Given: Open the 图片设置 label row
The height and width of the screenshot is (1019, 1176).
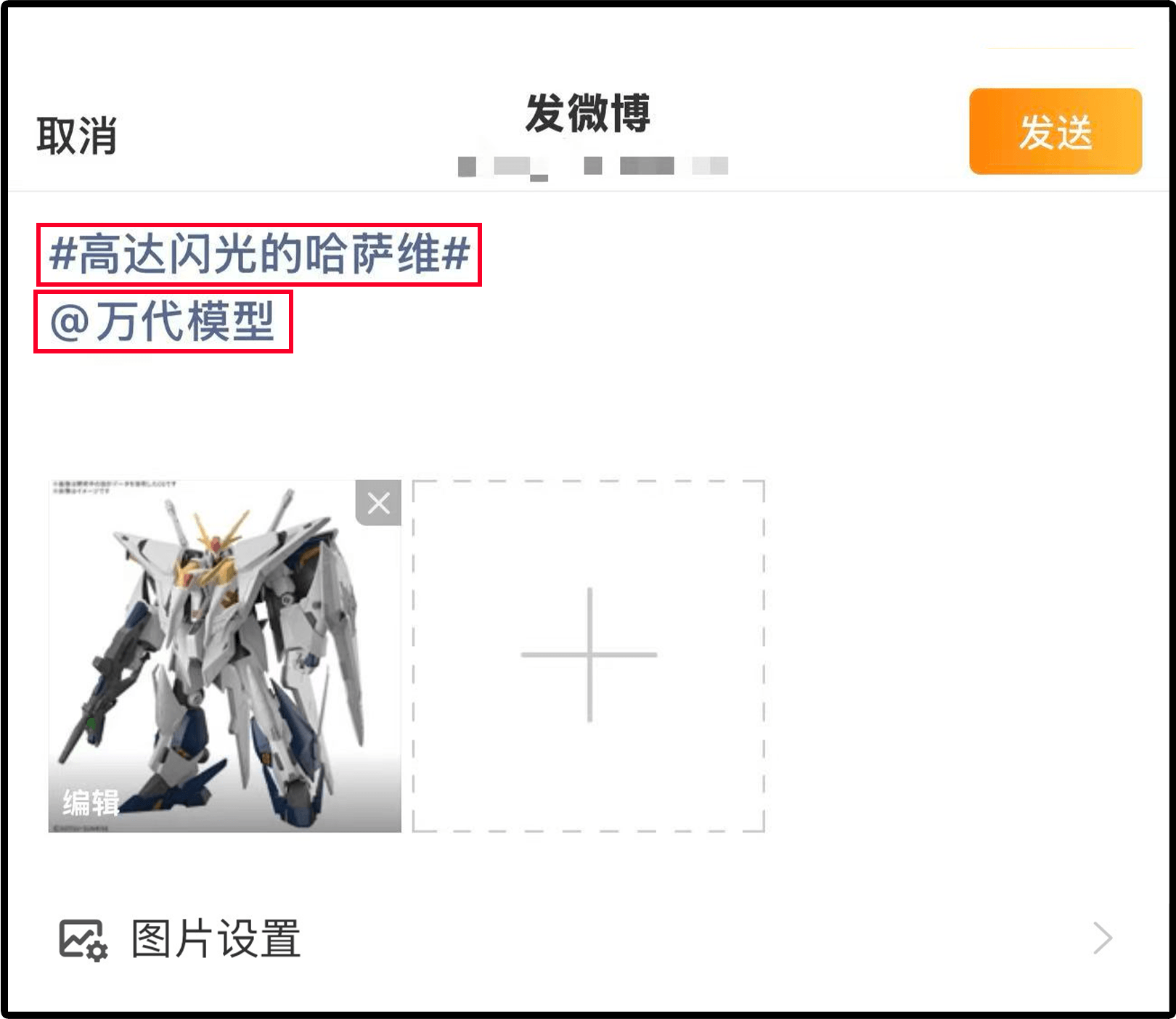Looking at the screenshot, I should [588, 938].
